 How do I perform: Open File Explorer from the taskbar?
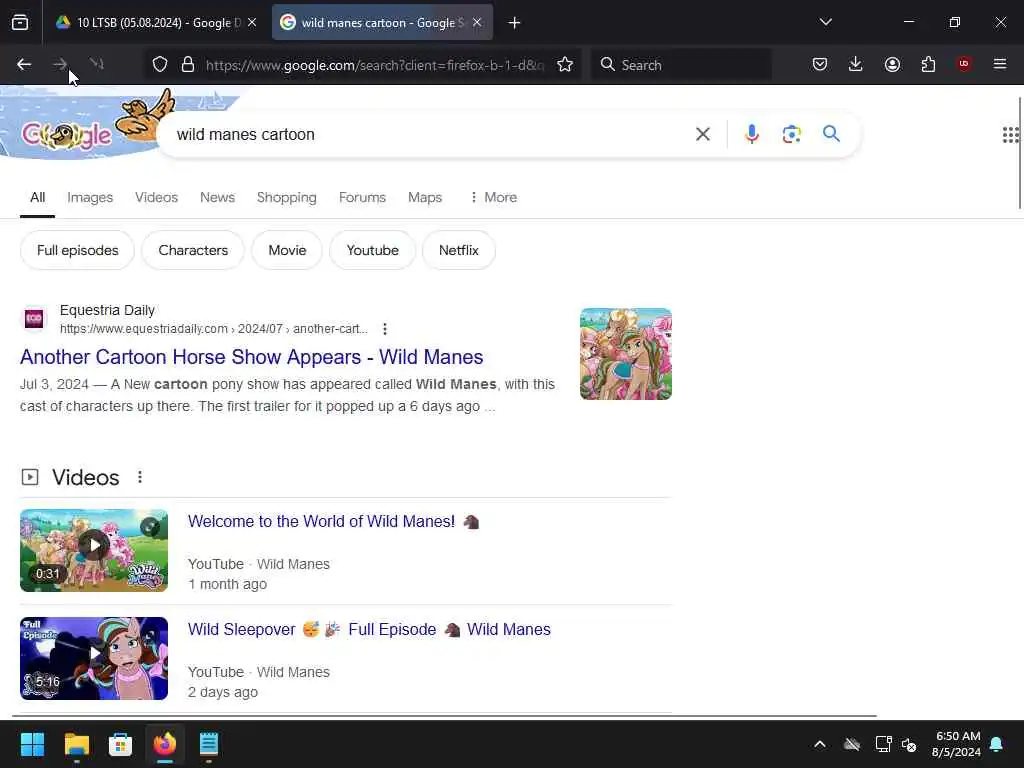coord(76,744)
